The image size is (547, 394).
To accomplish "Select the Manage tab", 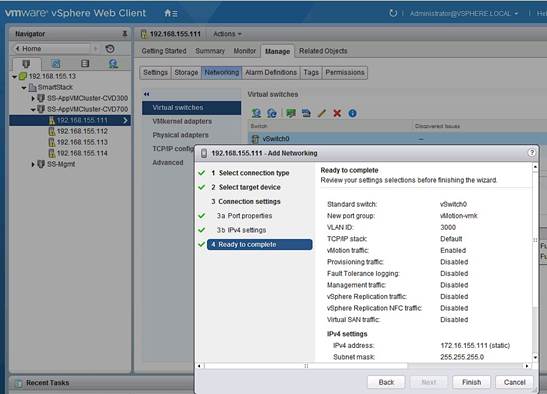I will point(277,51).
